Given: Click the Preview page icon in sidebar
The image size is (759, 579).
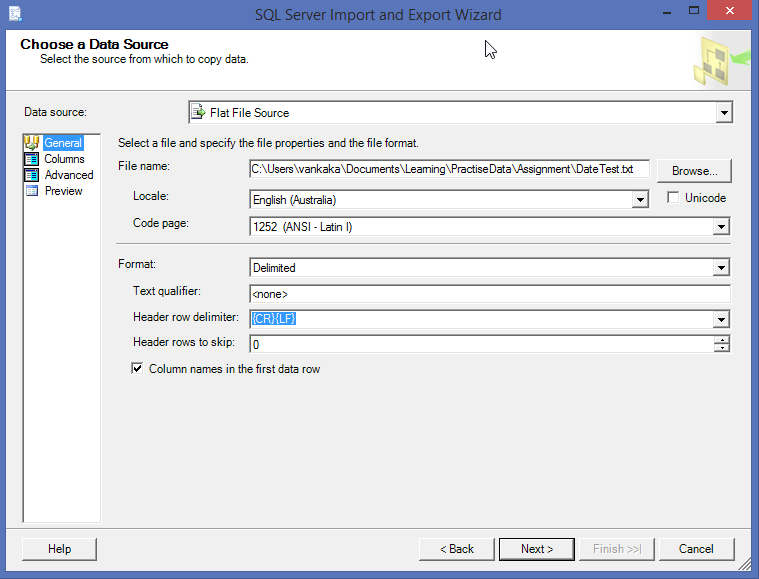Looking at the screenshot, I should (32, 191).
